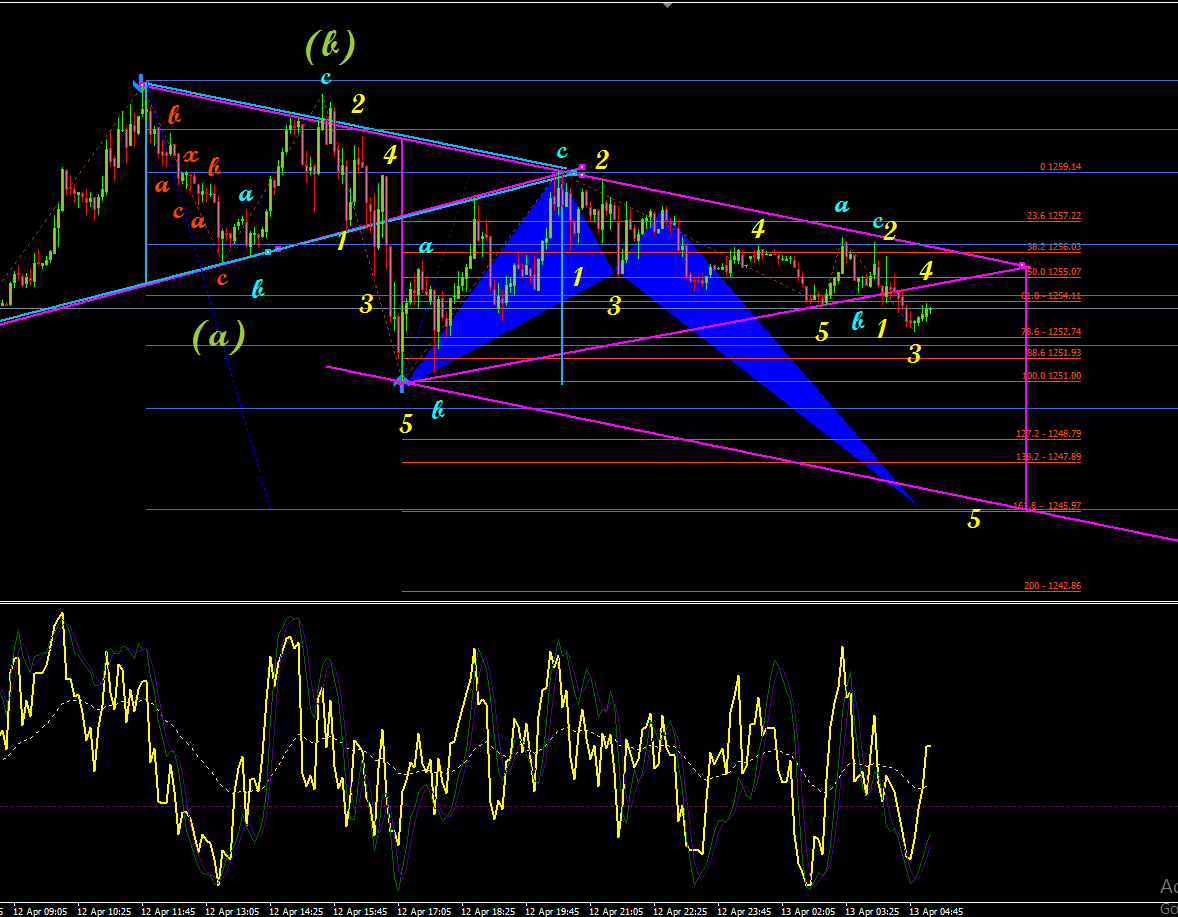Select the magenta anchor handle at triangle apex
This screenshot has width=1178, height=917.
point(1022,266)
